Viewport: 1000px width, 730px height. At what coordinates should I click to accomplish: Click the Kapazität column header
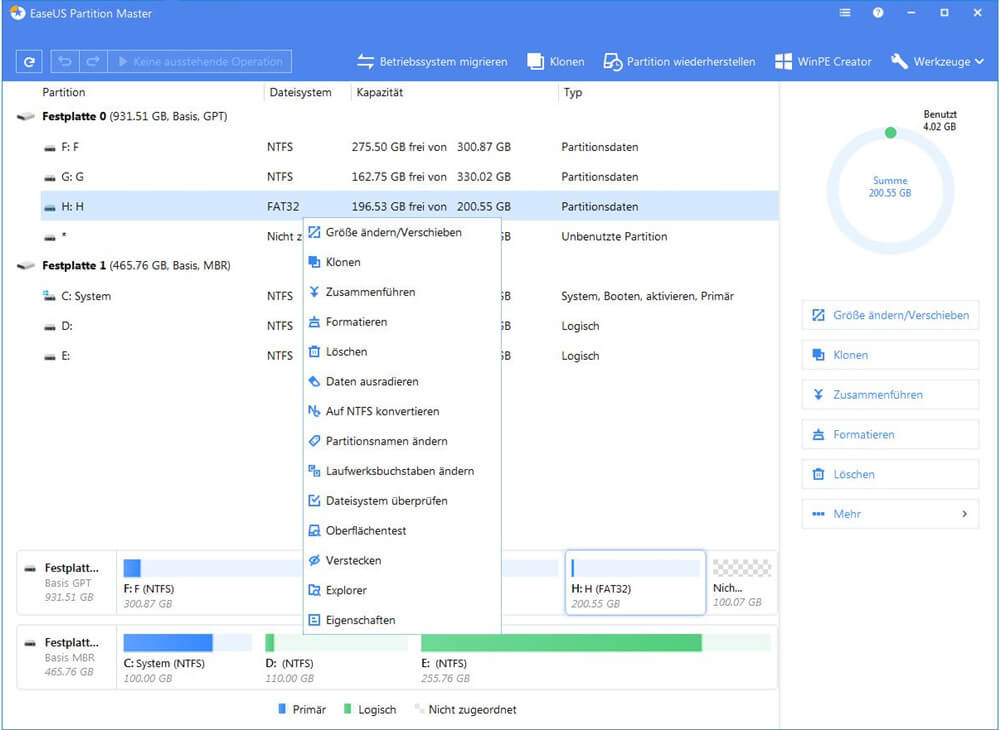(379, 92)
